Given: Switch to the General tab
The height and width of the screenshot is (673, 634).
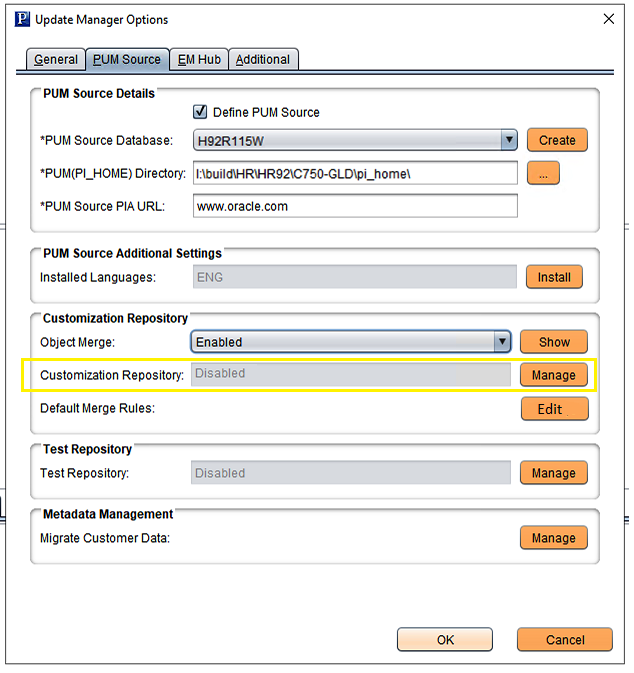Looking at the screenshot, I should (x=55, y=60).
